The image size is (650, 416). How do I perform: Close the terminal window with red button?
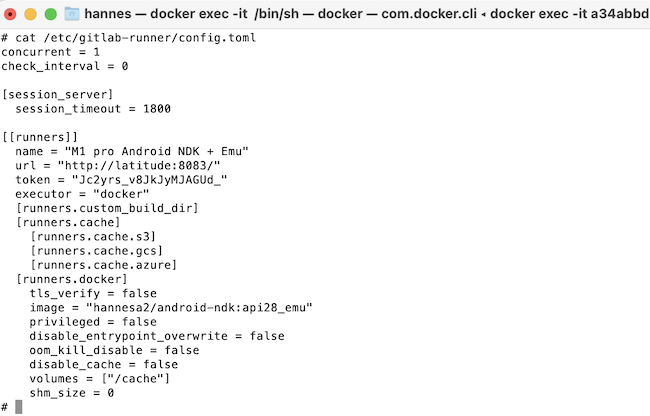[10, 14]
